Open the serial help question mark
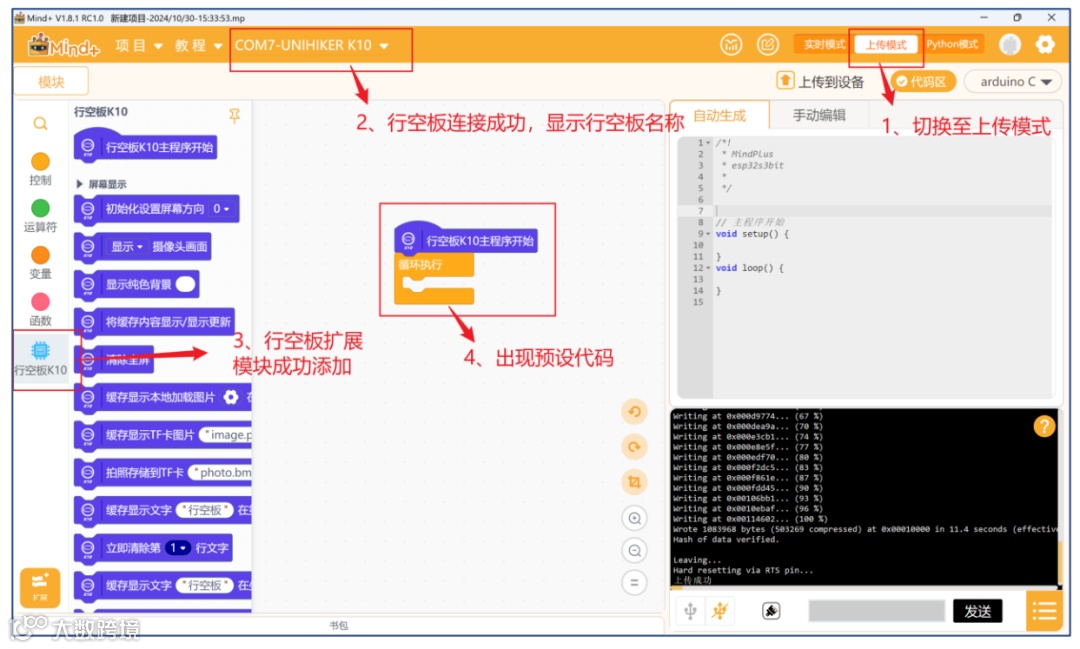The image size is (1080, 649). tap(1044, 426)
